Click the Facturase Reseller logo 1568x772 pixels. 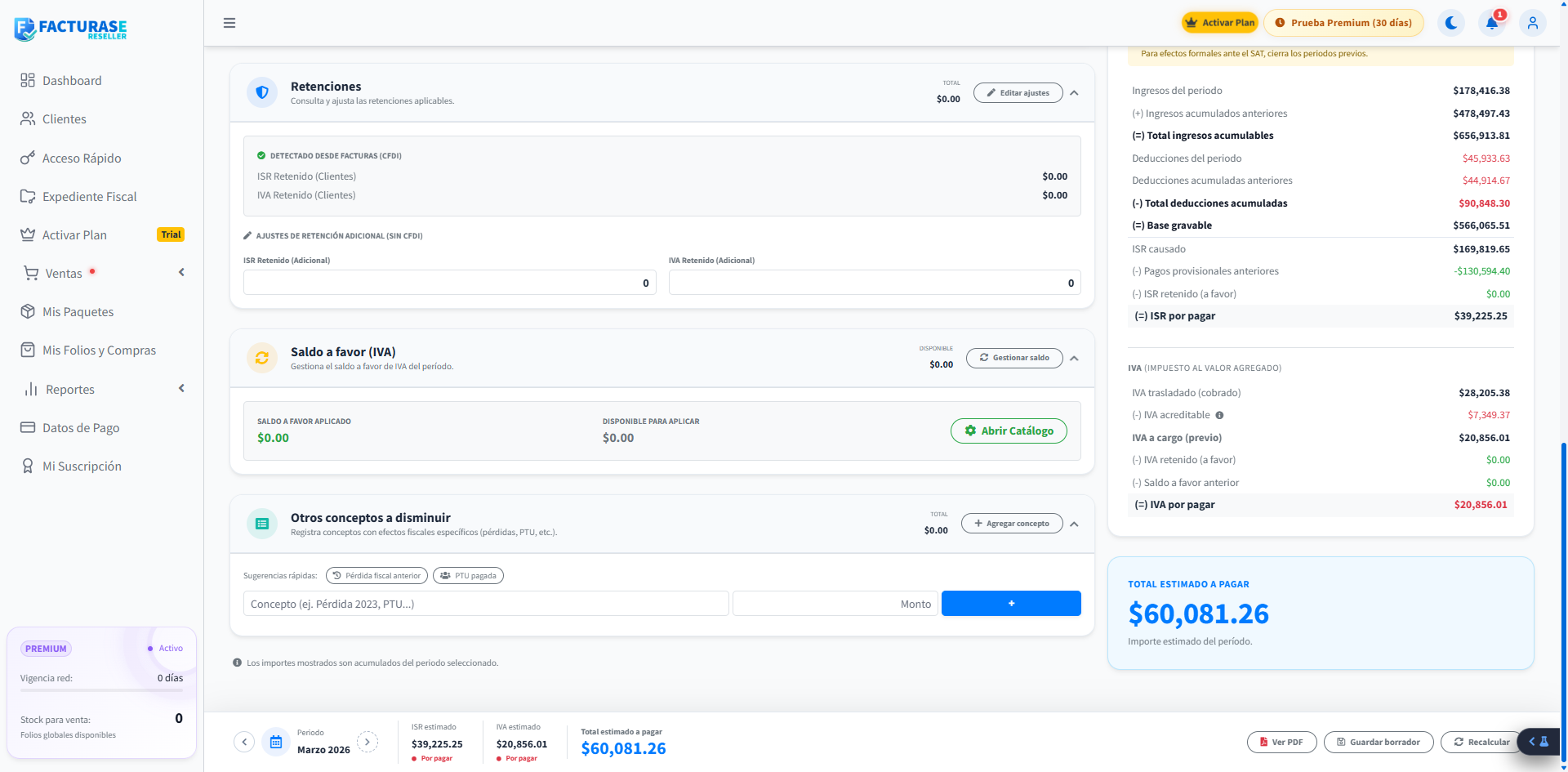(x=71, y=29)
